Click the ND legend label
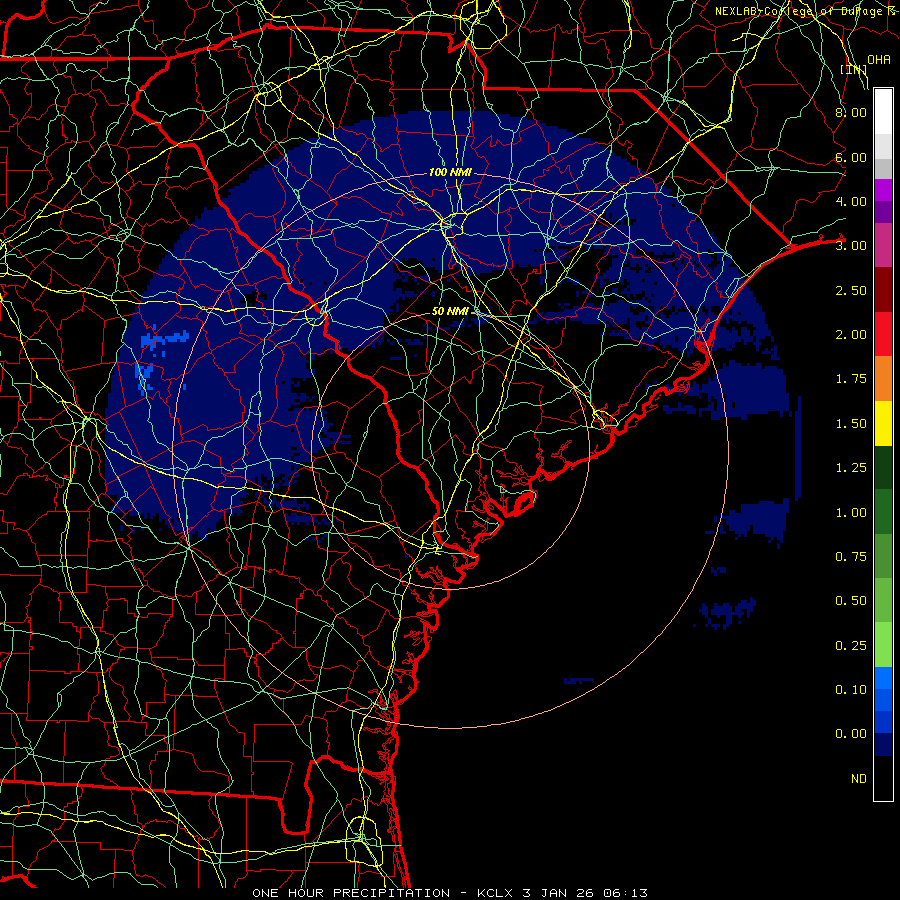Screen dimensions: 900x900 click(859, 779)
